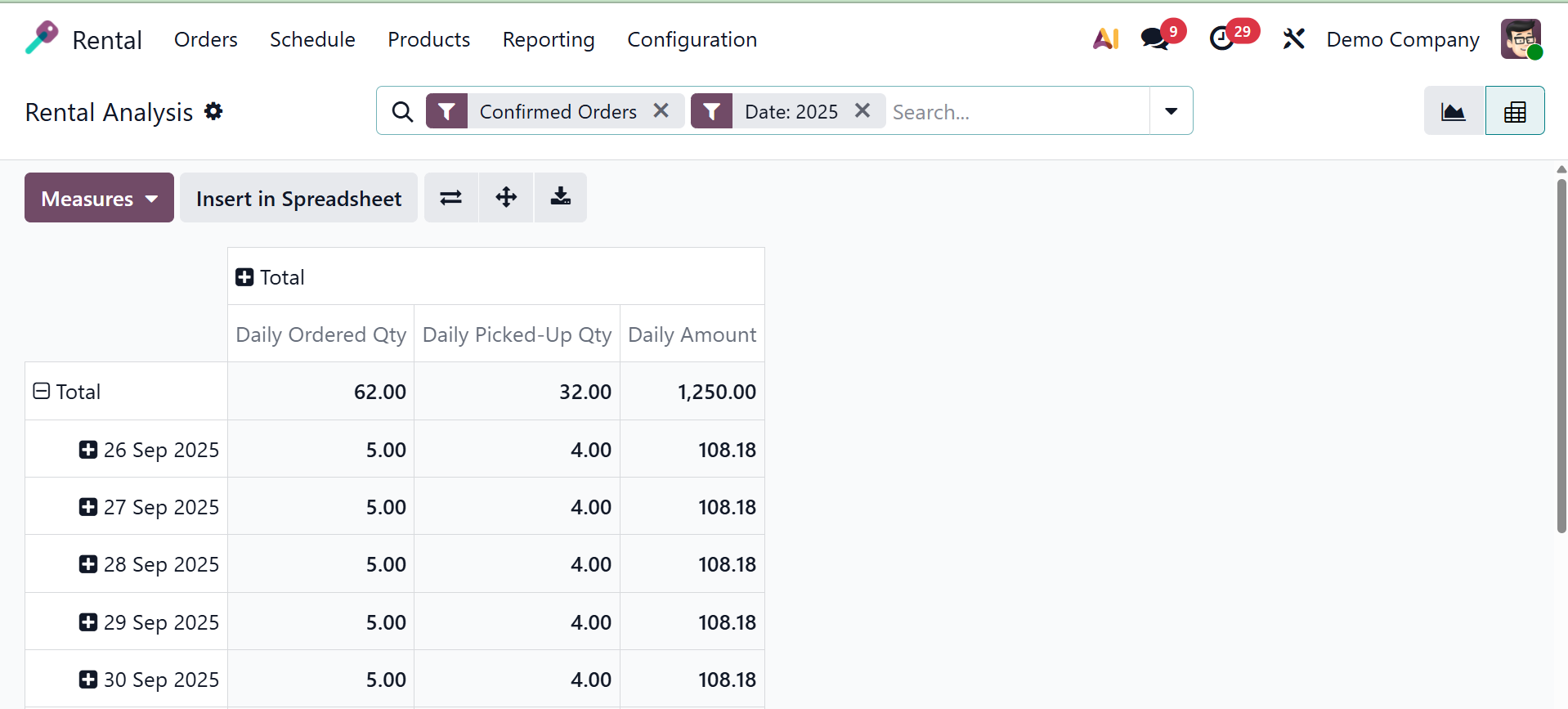Select the pivot view toggle
This screenshot has width=1568, height=709.
[x=1514, y=111]
